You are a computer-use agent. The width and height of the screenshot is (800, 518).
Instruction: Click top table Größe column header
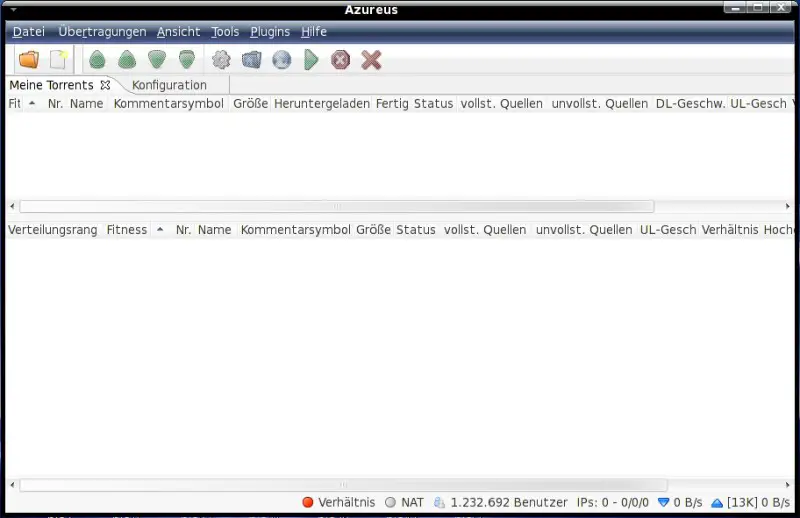(x=251, y=104)
